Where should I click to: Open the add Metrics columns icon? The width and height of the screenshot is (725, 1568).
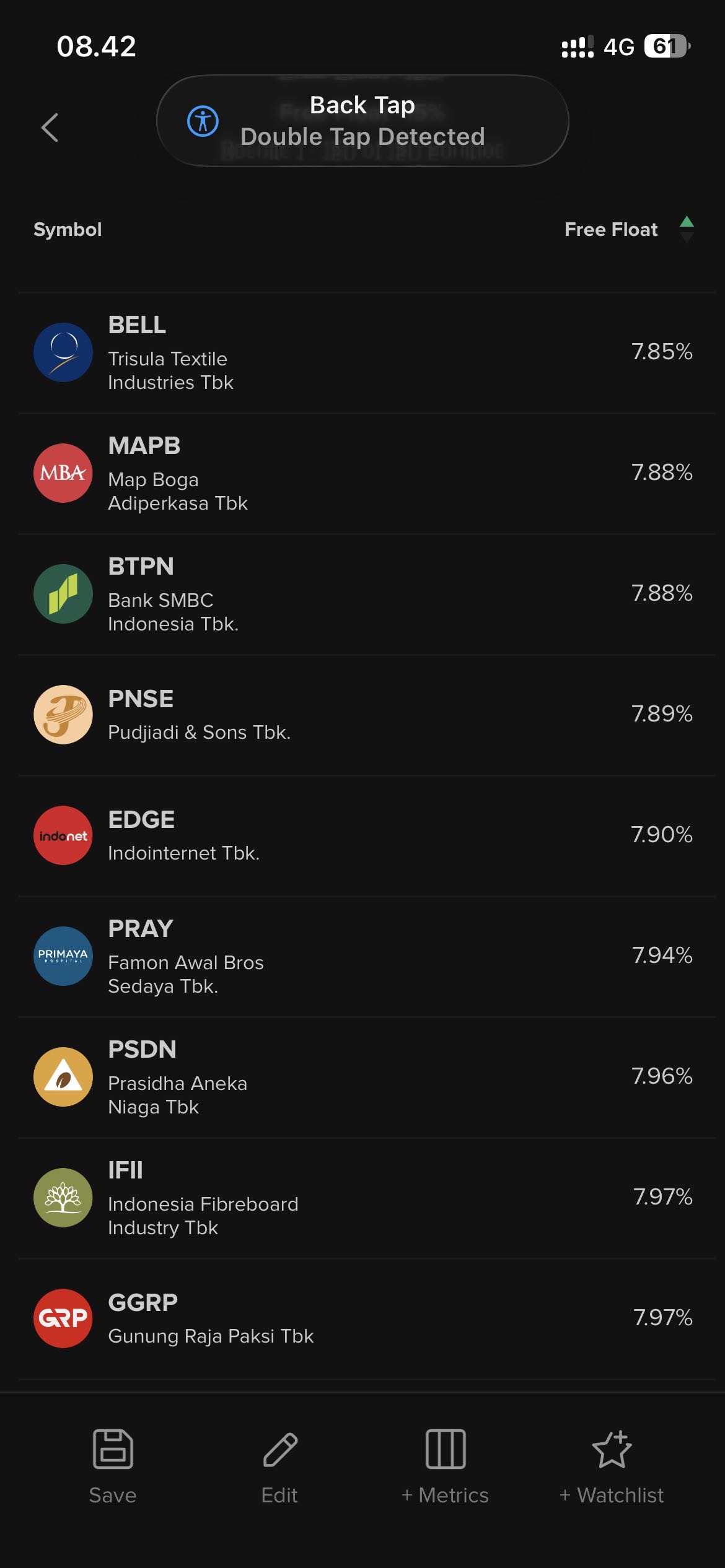(x=446, y=1449)
